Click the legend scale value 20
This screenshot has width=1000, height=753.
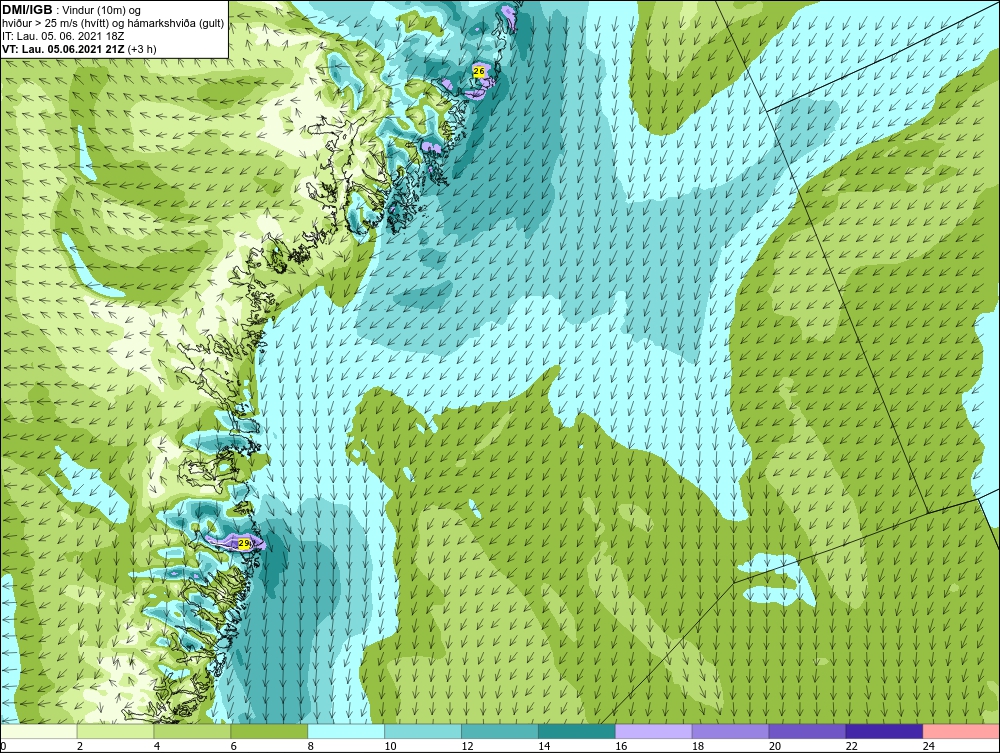(x=775, y=746)
